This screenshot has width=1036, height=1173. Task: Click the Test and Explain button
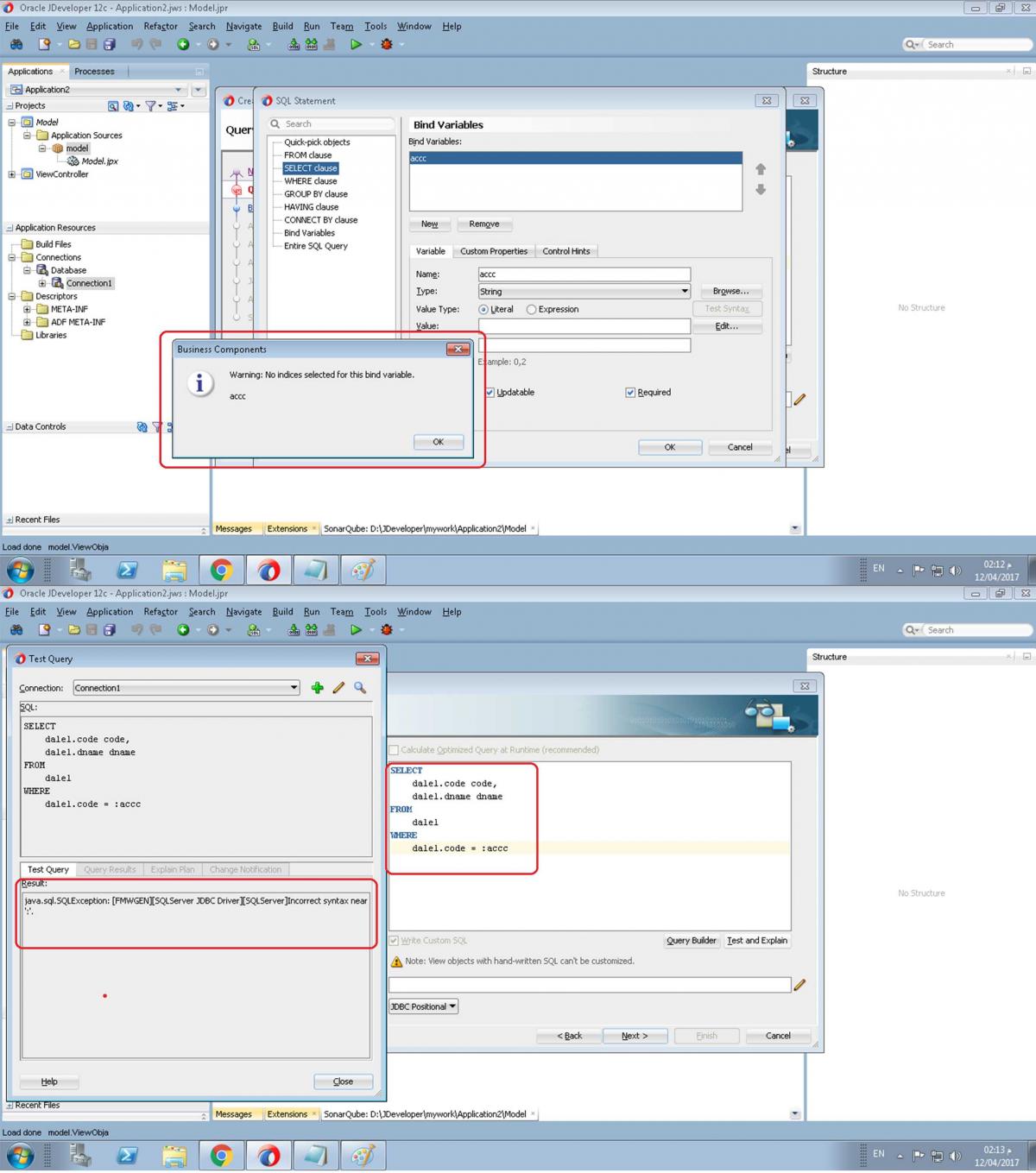(x=756, y=941)
